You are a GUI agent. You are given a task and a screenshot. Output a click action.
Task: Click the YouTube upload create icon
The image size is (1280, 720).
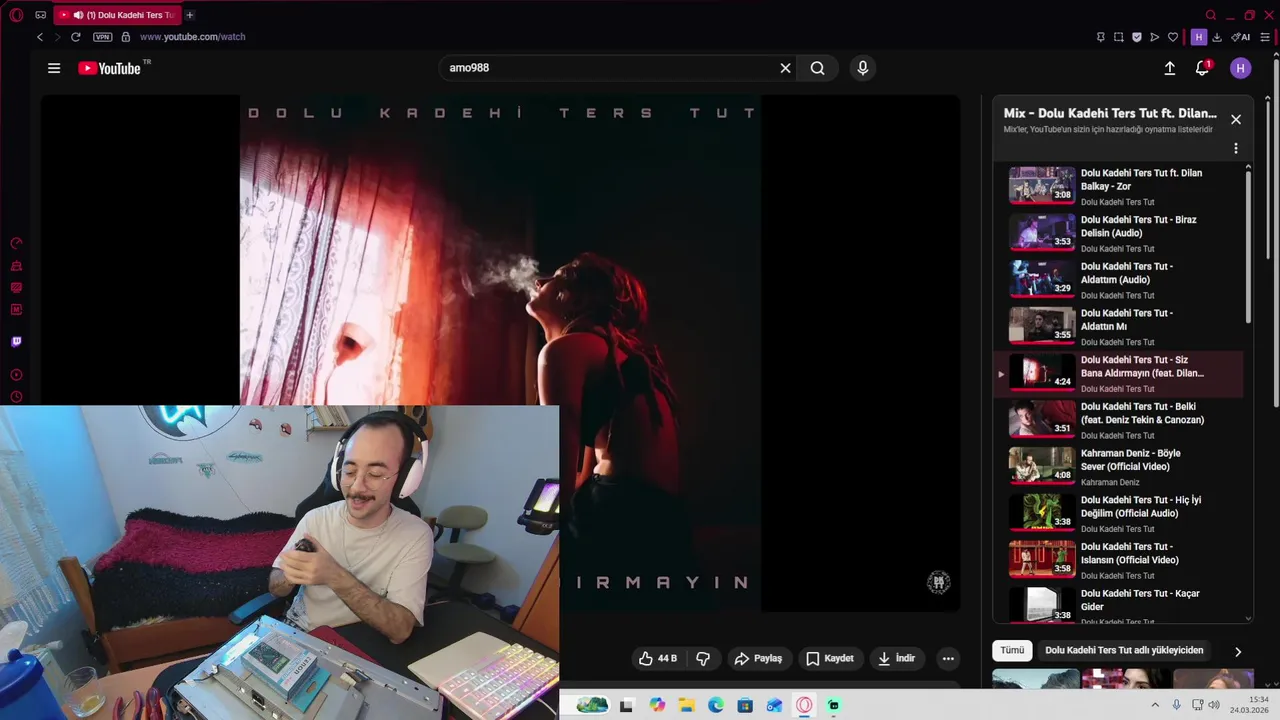coord(1170,68)
